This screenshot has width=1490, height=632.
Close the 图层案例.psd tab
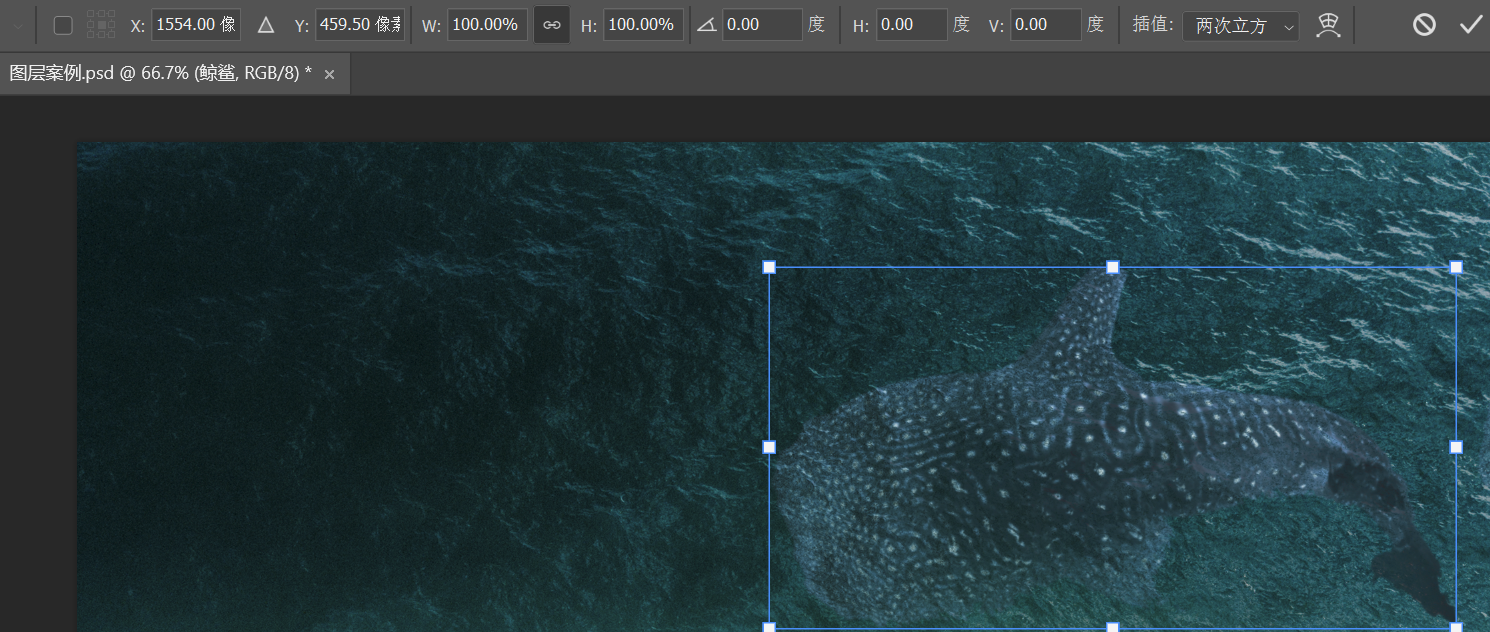329,75
